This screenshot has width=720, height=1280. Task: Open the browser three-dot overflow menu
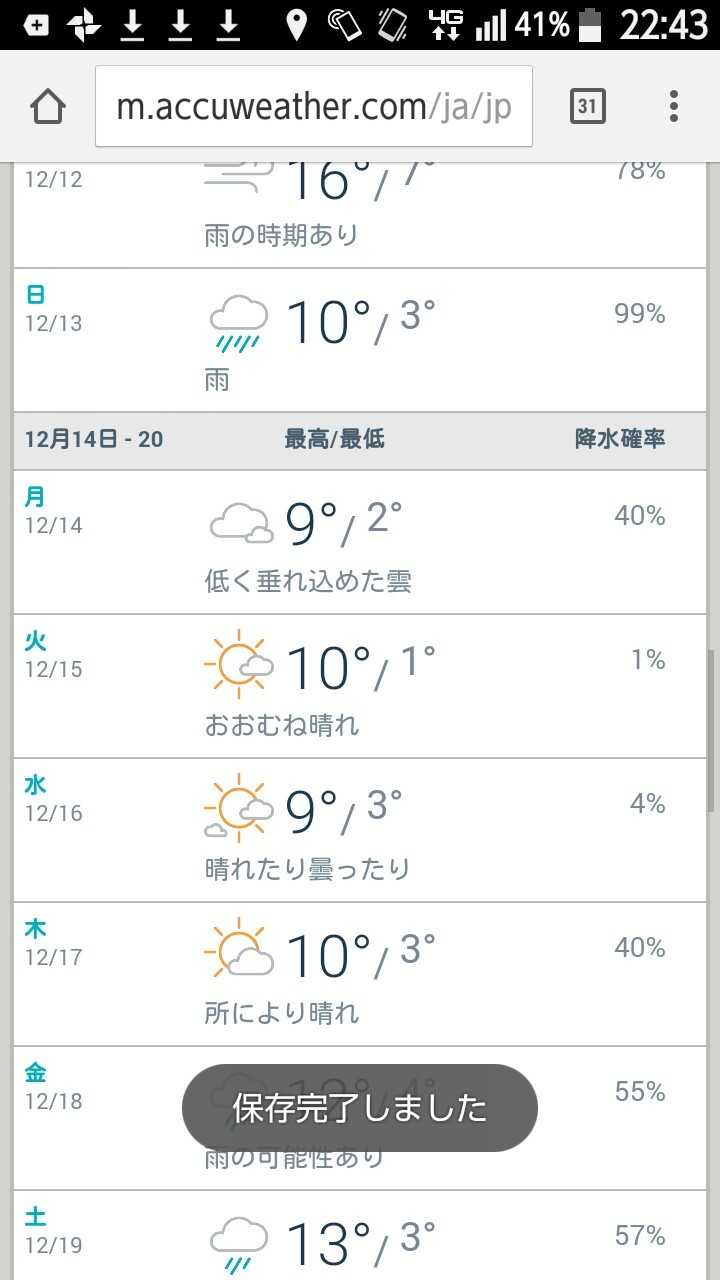[674, 106]
